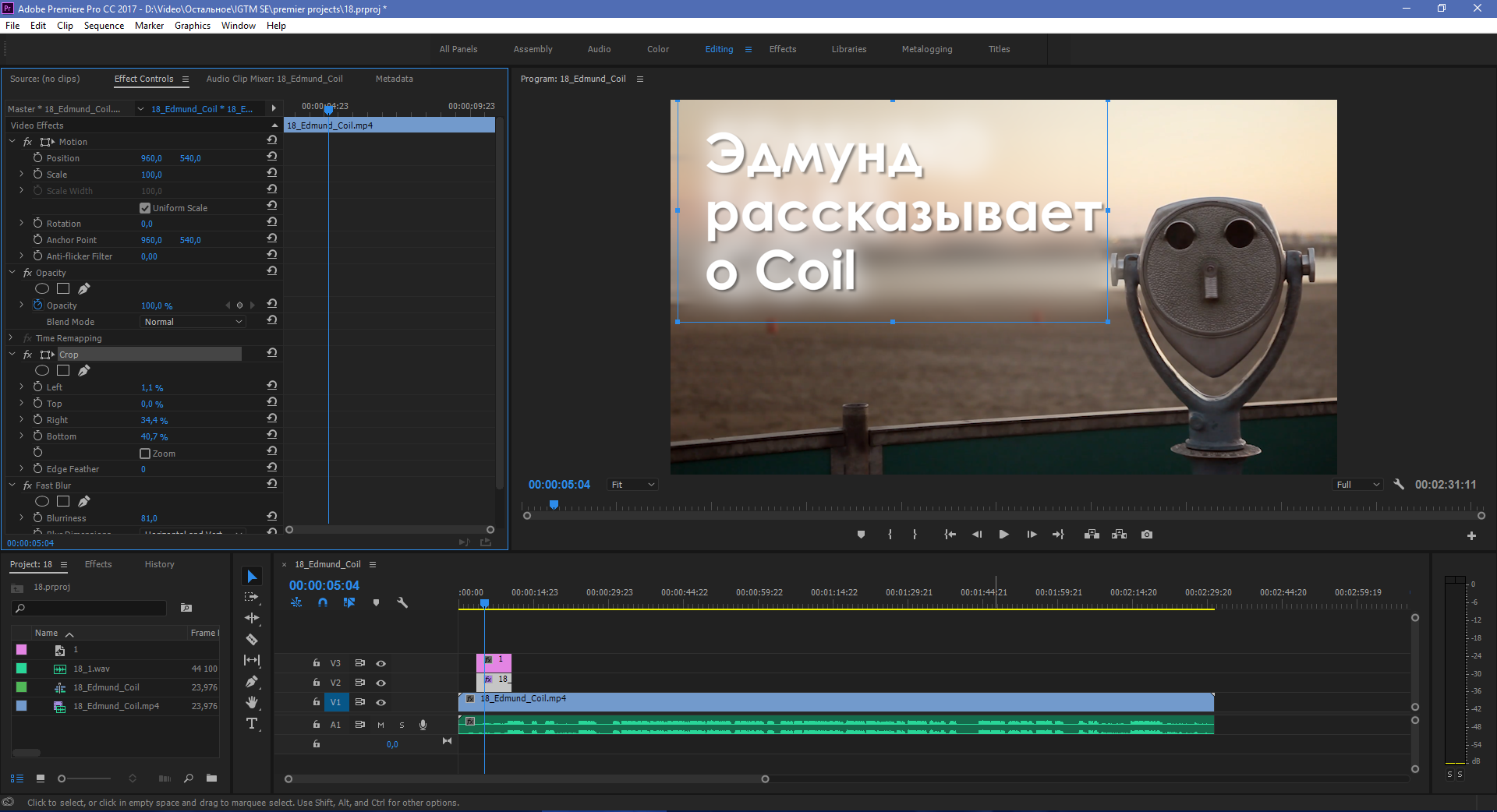1497x812 pixels.
Task: Toggle V2 track output eye
Action: click(x=381, y=683)
